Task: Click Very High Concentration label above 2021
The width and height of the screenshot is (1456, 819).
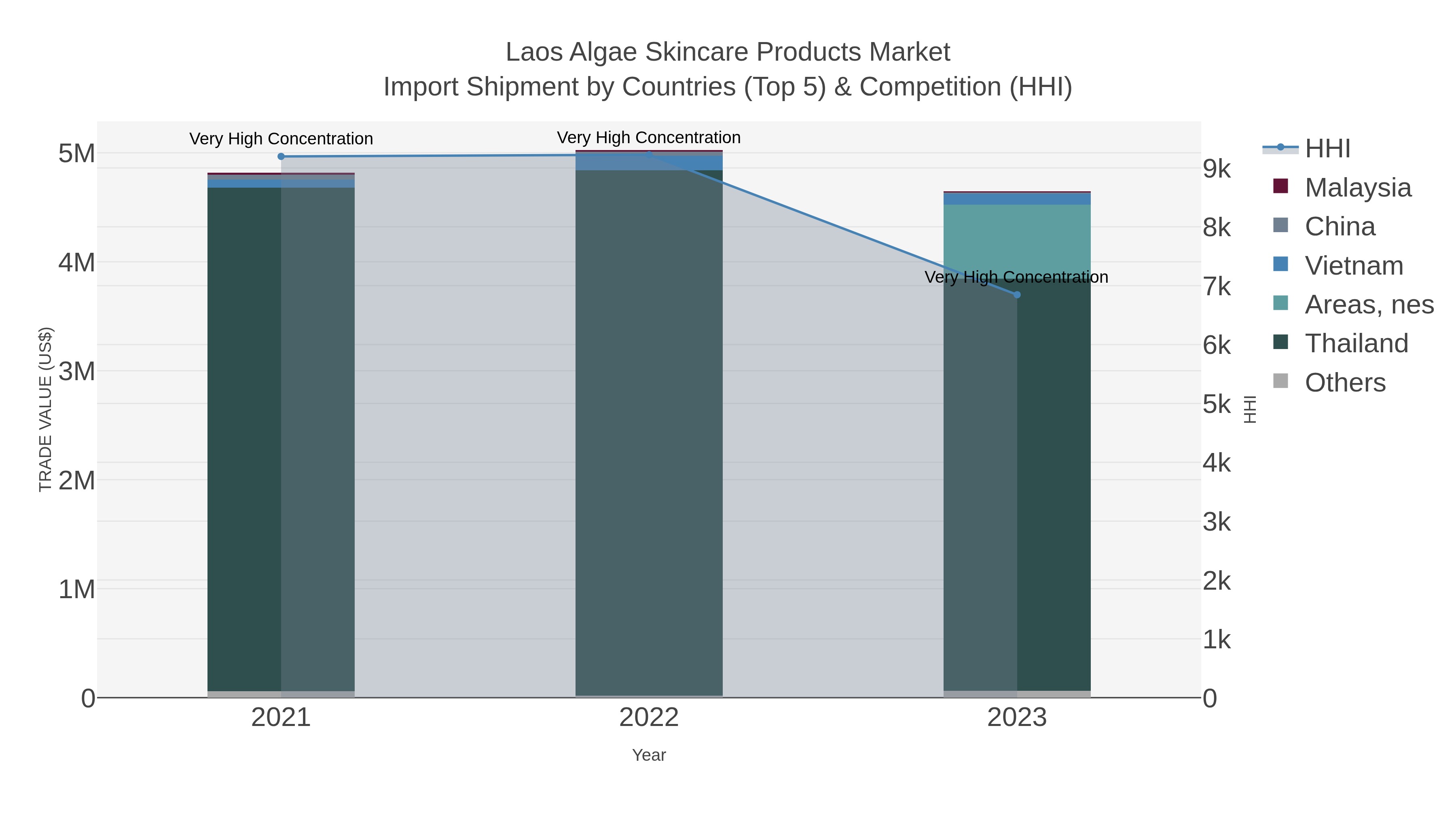Action: tap(281, 138)
